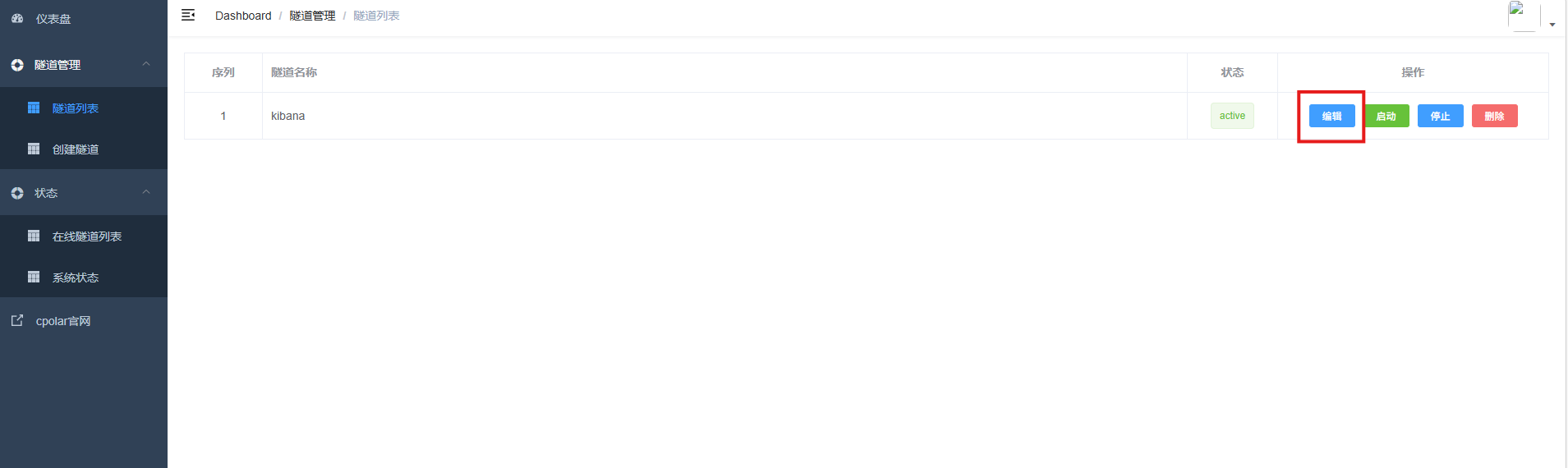The height and width of the screenshot is (468, 1568).
Task: Click the external link icon for cpolar官网
Action: tap(17, 320)
